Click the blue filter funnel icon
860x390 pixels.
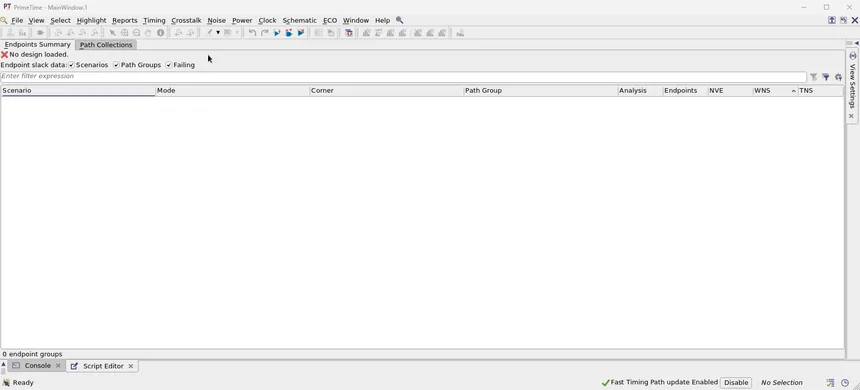click(826, 77)
